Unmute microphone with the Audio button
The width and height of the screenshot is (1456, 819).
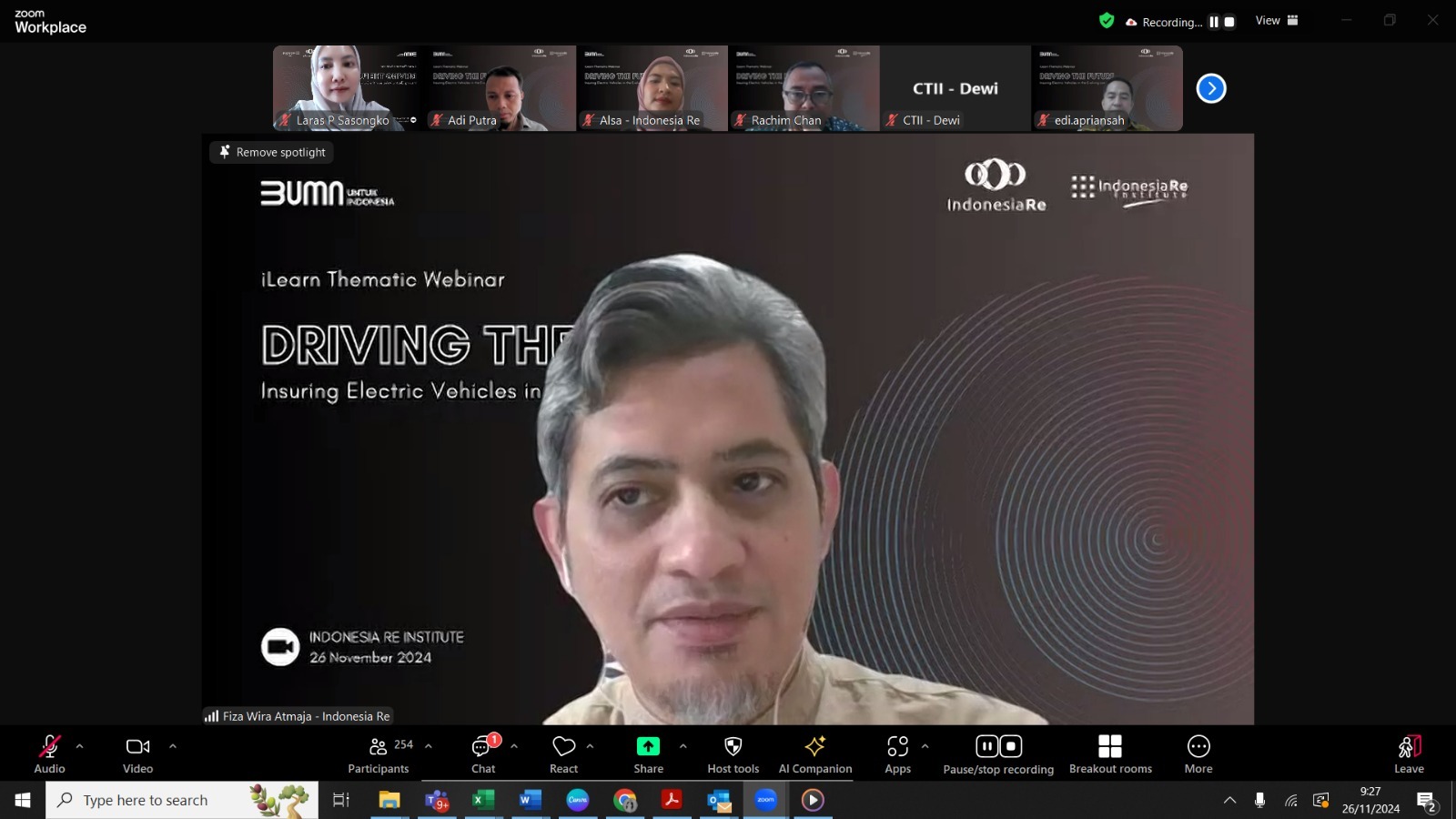[49, 754]
